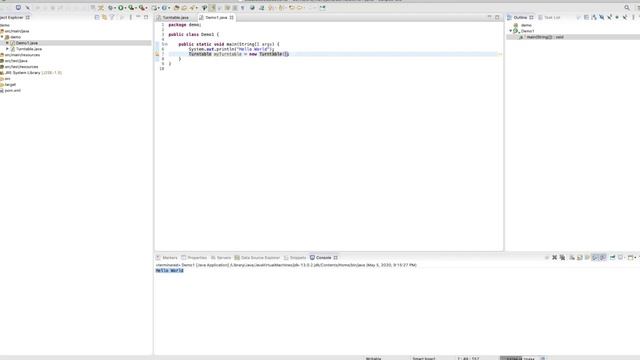Open the Properties tab in bottom panel
640x360 pixels.
tap(194, 258)
